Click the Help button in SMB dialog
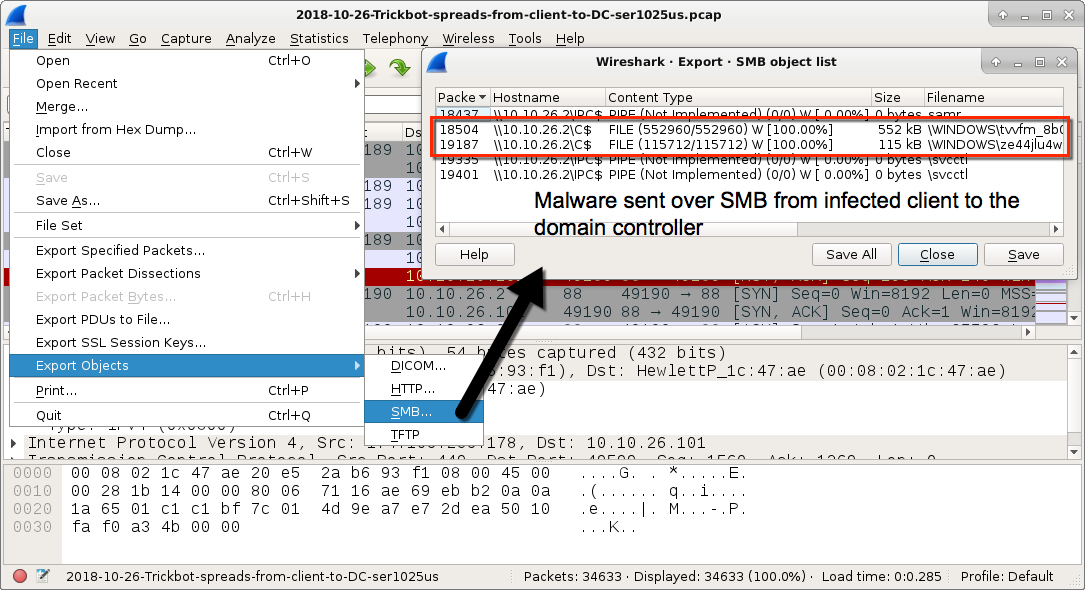 (x=475, y=255)
